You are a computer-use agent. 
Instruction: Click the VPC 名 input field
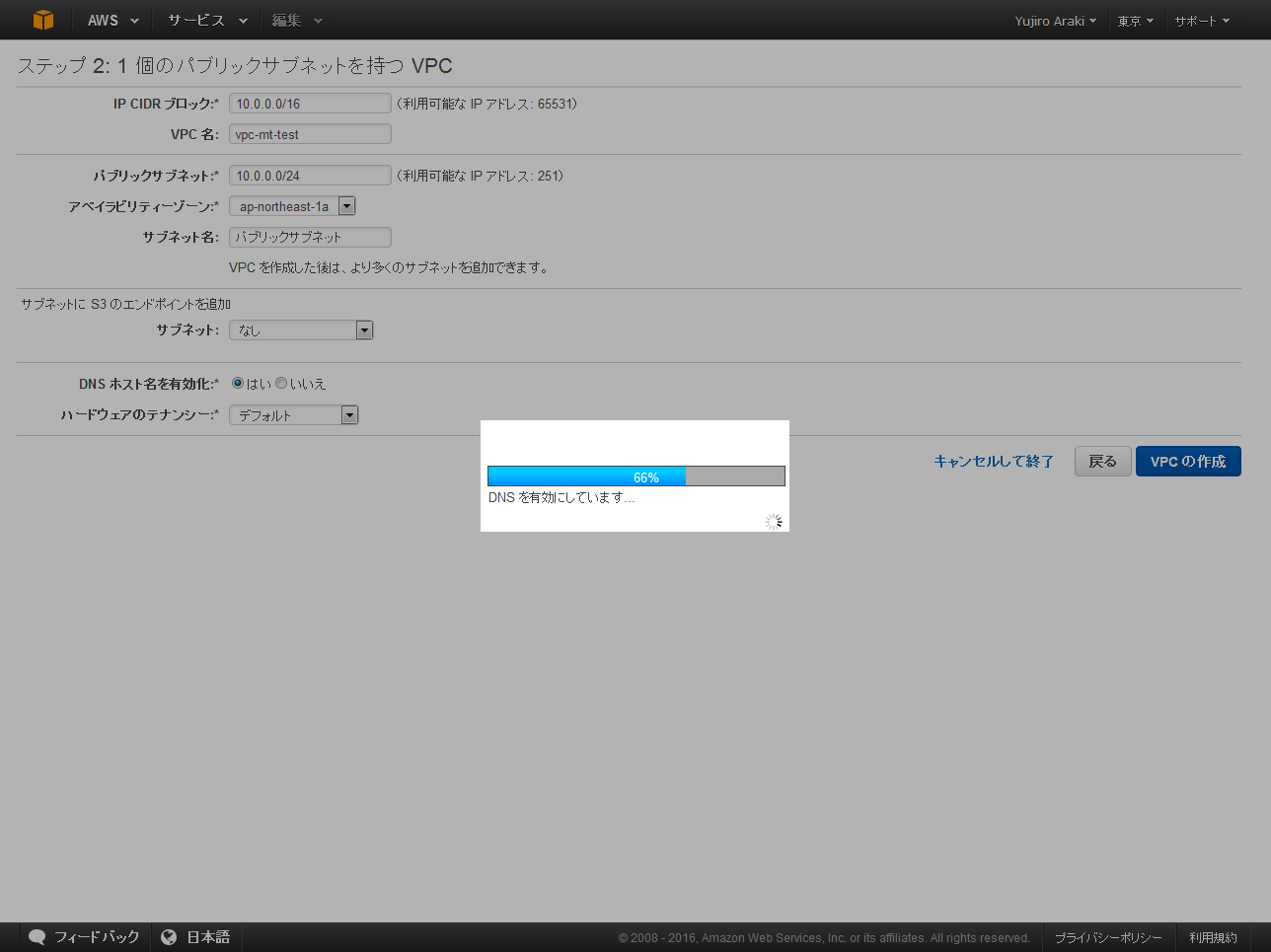click(x=310, y=134)
